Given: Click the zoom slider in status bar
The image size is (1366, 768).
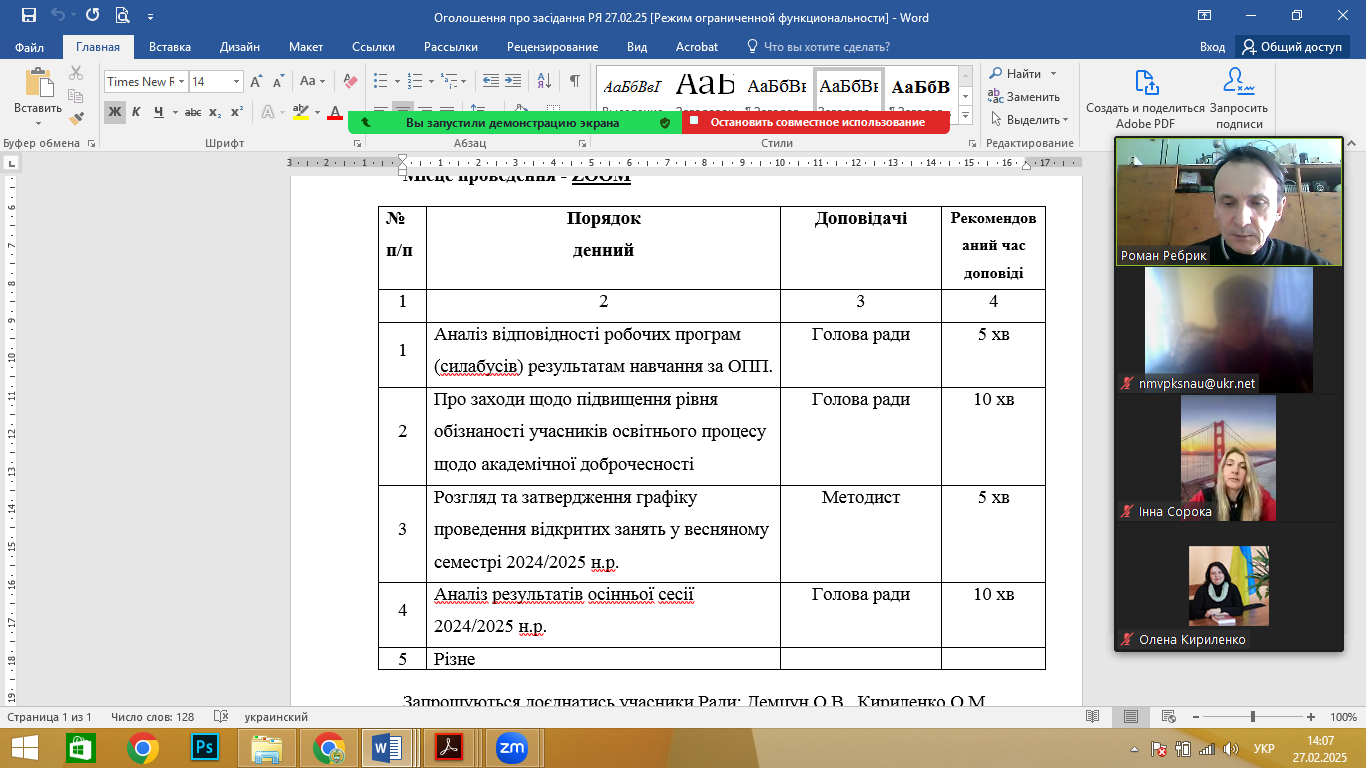Looking at the screenshot, I should 1252,717.
